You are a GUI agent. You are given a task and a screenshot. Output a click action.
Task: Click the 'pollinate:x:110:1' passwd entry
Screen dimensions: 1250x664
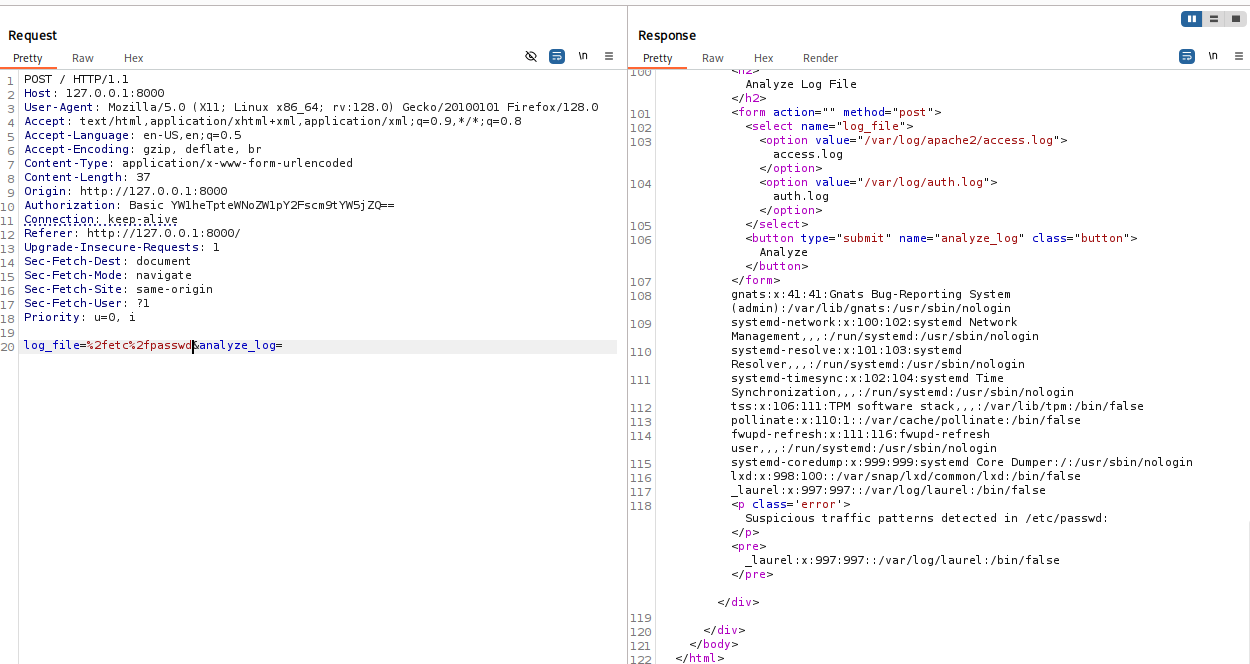[x=906, y=421]
